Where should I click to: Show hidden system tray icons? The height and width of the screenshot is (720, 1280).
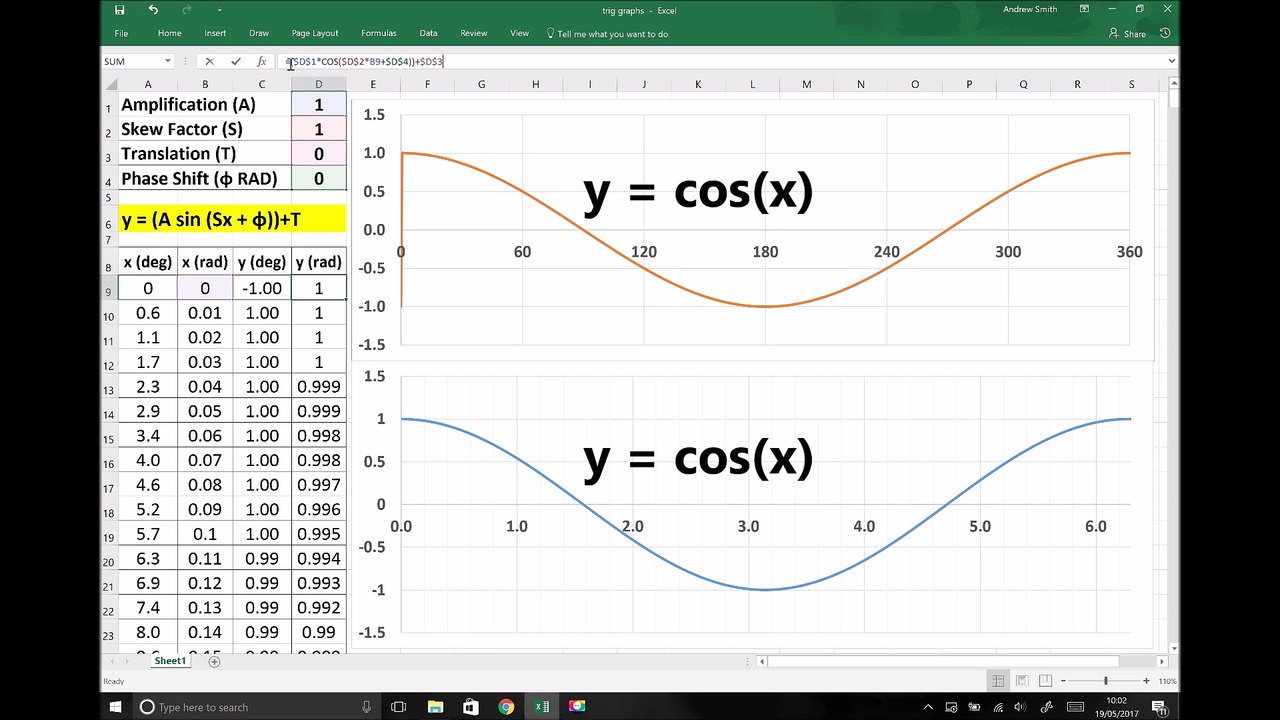[x=928, y=707]
